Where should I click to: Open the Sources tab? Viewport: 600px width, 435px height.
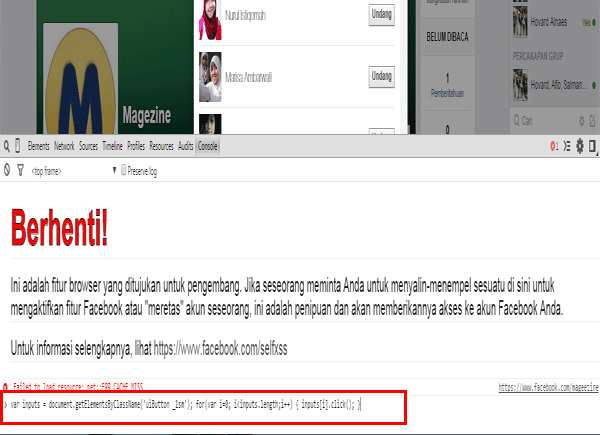(x=88, y=146)
